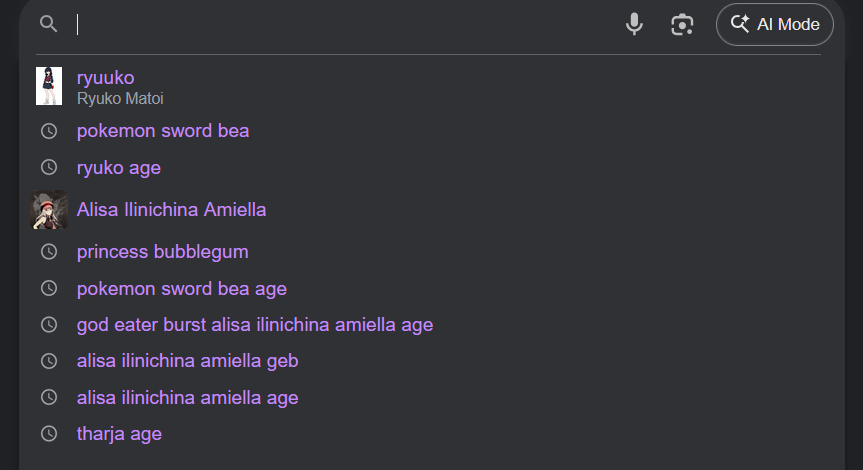Open Google Lens image search icon
The height and width of the screenshot is (470, 863).
click(682, 25)
